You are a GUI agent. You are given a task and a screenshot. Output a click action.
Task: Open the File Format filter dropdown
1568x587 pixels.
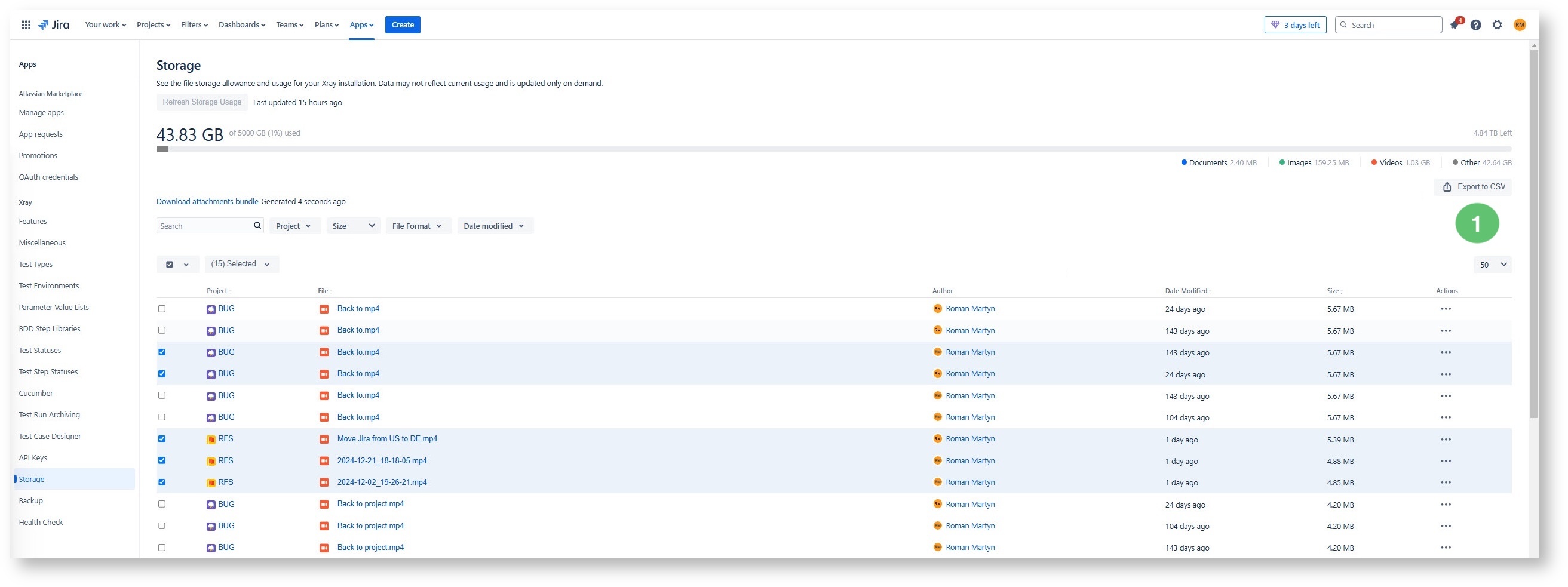418,226
